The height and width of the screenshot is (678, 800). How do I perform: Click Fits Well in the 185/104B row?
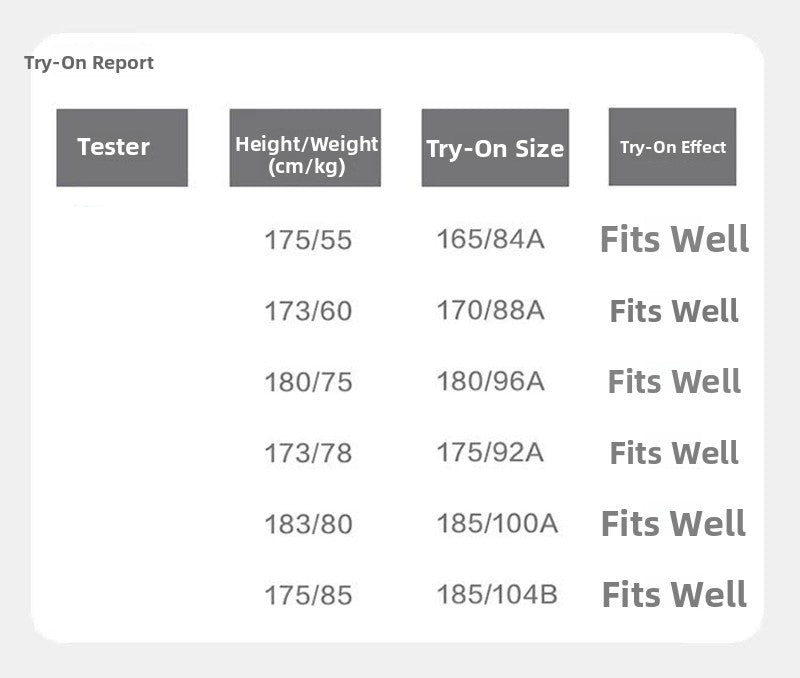click(674, 595)
